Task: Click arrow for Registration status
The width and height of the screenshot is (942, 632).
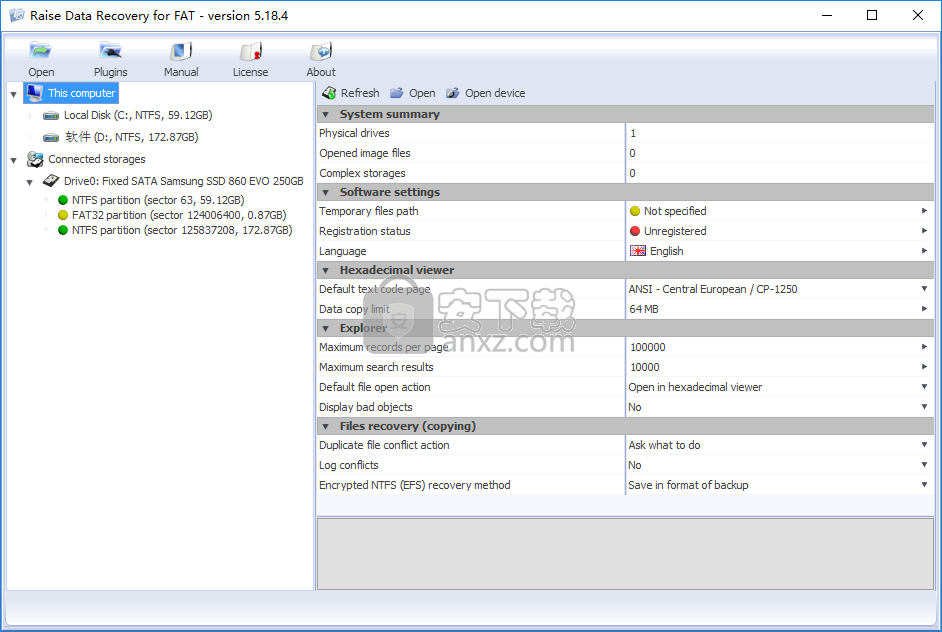Action: [924, 231]
